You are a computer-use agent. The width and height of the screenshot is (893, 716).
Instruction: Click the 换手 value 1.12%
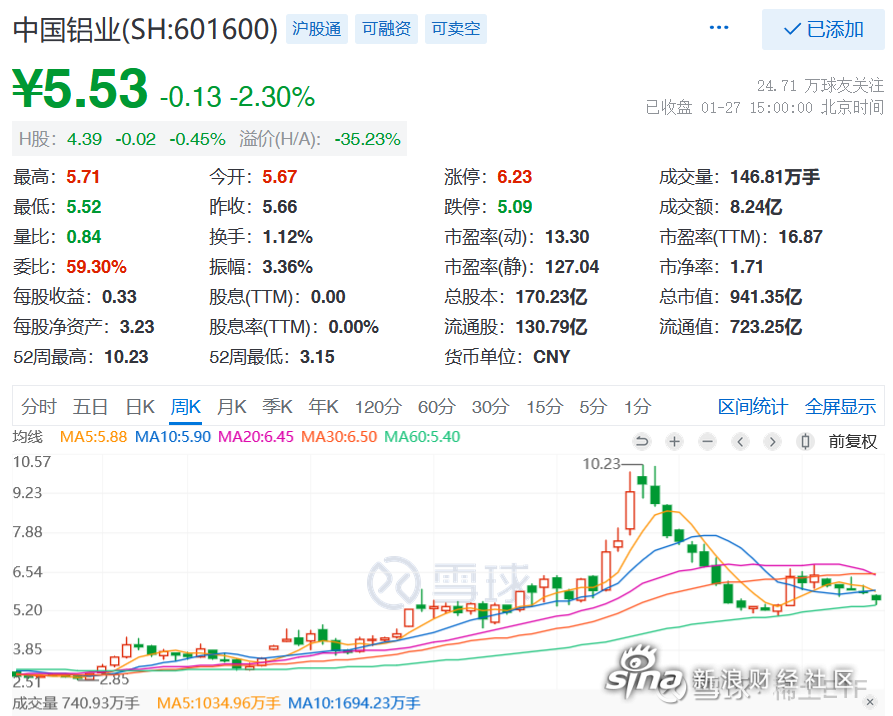288,237
